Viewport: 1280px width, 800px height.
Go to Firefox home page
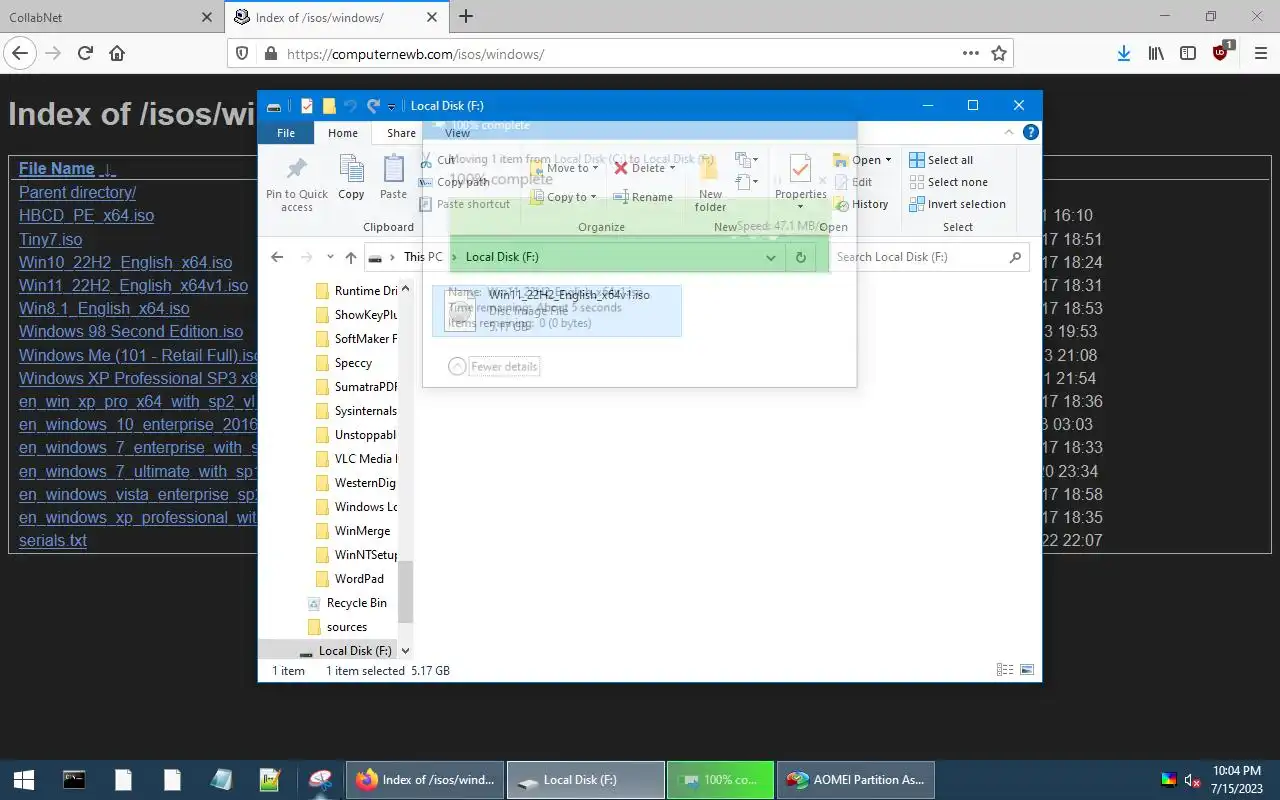117,54
